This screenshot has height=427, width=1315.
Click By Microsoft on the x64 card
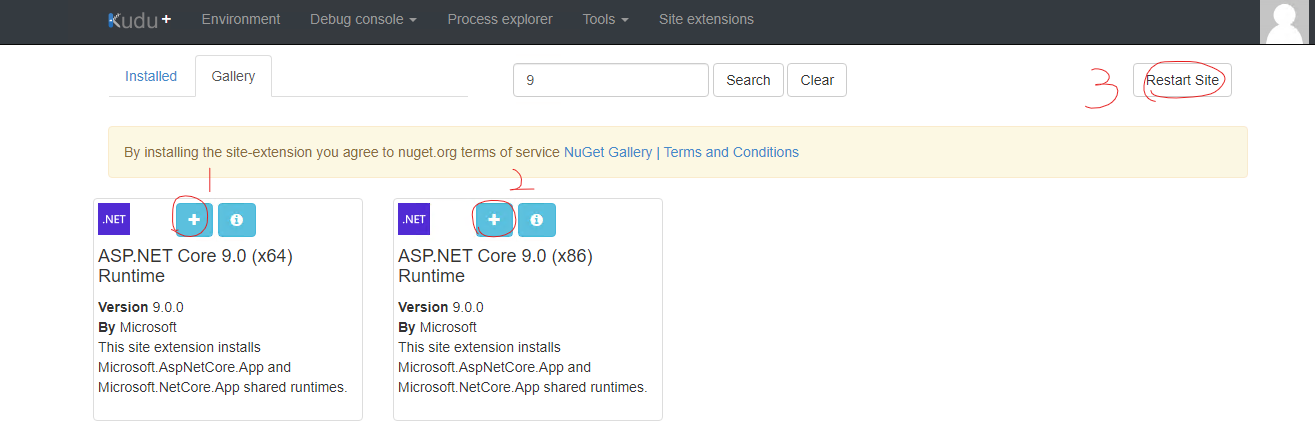click(137, 327)
